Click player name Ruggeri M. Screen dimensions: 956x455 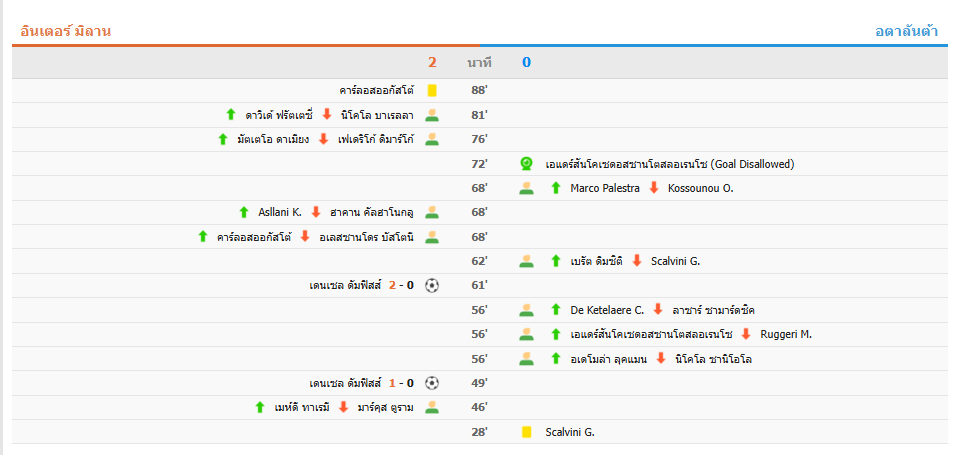[787, 335]
